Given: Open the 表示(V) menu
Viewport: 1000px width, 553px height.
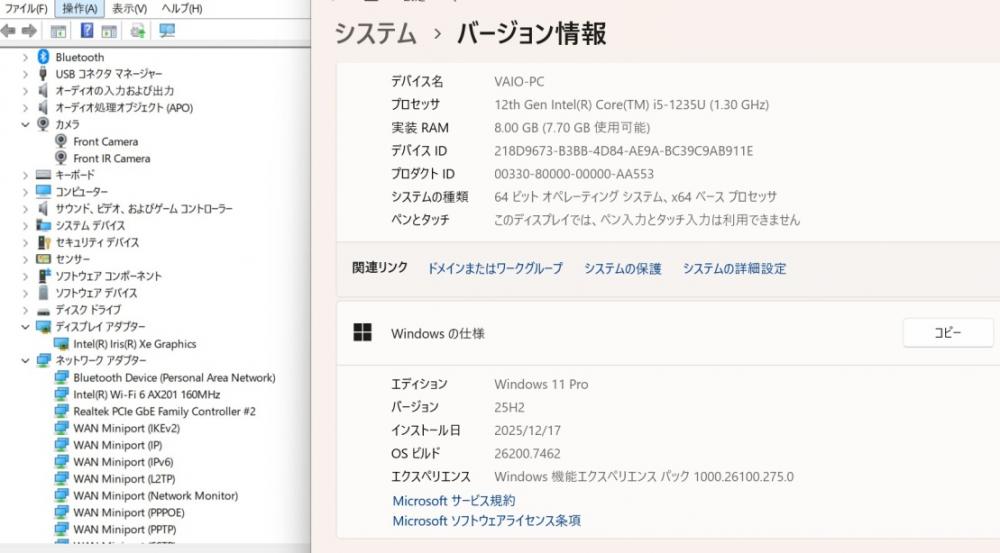Looking at the screenshot, I should click(129, 9).
